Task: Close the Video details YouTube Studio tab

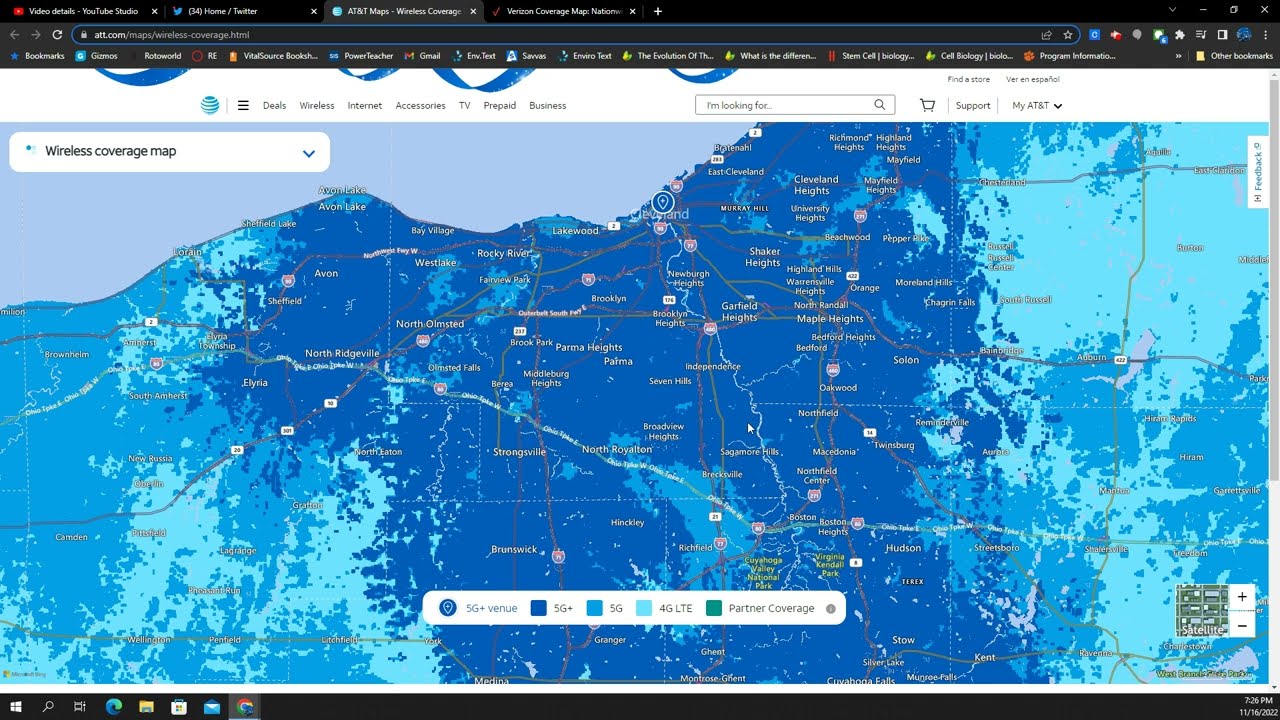Action: 154,11
